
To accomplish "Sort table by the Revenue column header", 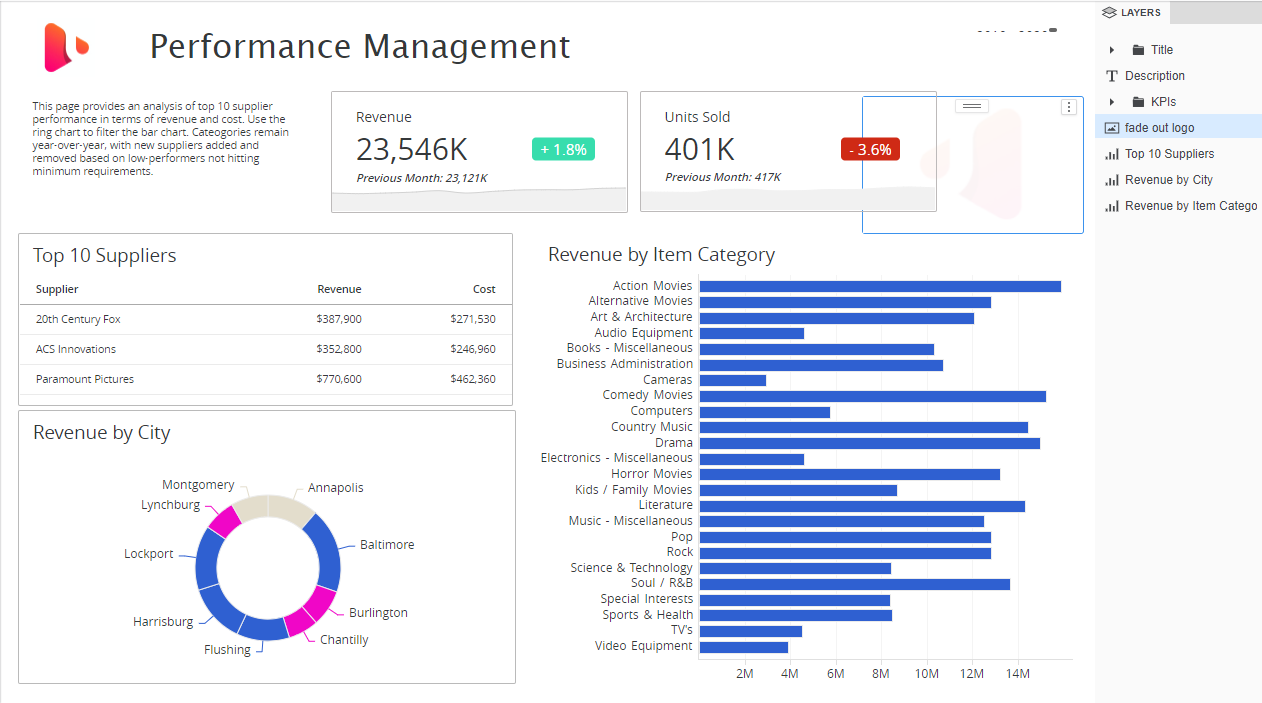I will point(339,289).
